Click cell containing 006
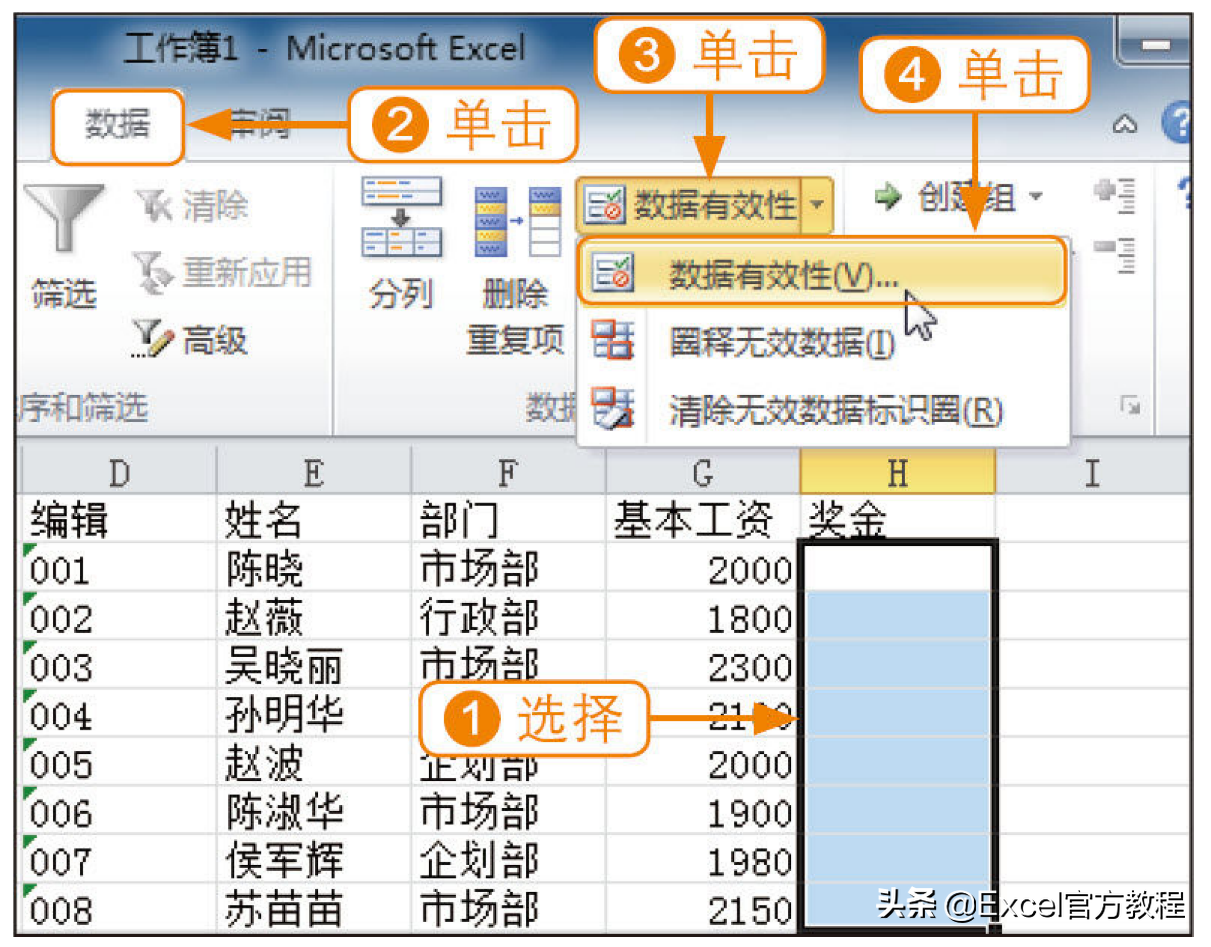 point(119,812)
